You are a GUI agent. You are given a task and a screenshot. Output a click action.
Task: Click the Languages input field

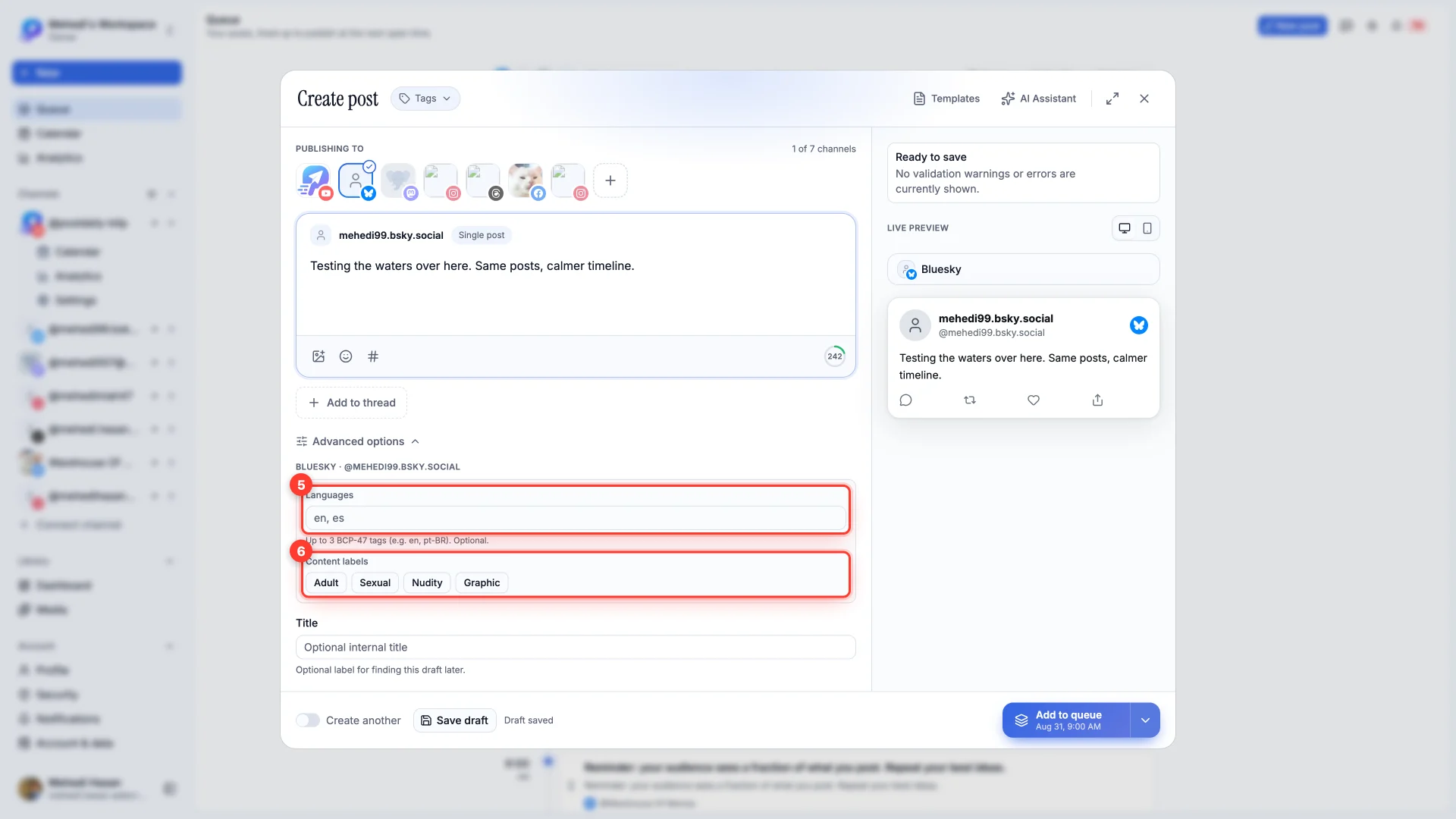(576, 518)
